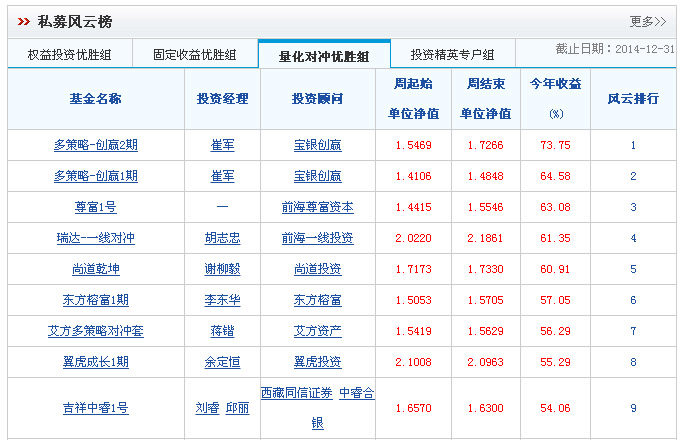Select the yearly return value 55.29
The width and height of the screenshot is (683, 444).
pos(555,362)
